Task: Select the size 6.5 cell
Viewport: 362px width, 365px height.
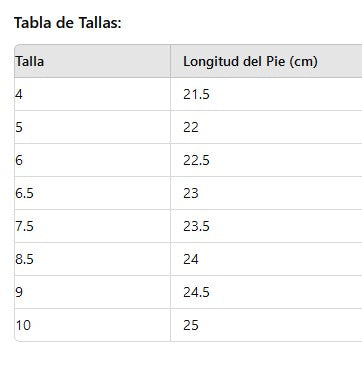Action: click(92, 193)
